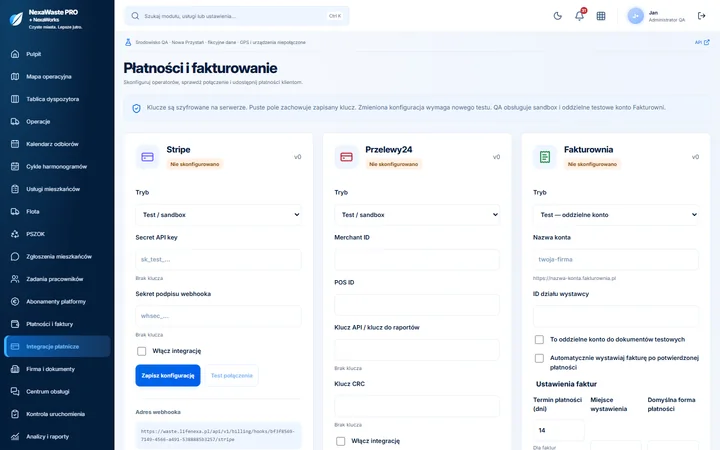Expand Przelewy24 Tryb dropdown
Image resolution: width=720 pixels, height=450 pixels.
(x=417, y=215)
